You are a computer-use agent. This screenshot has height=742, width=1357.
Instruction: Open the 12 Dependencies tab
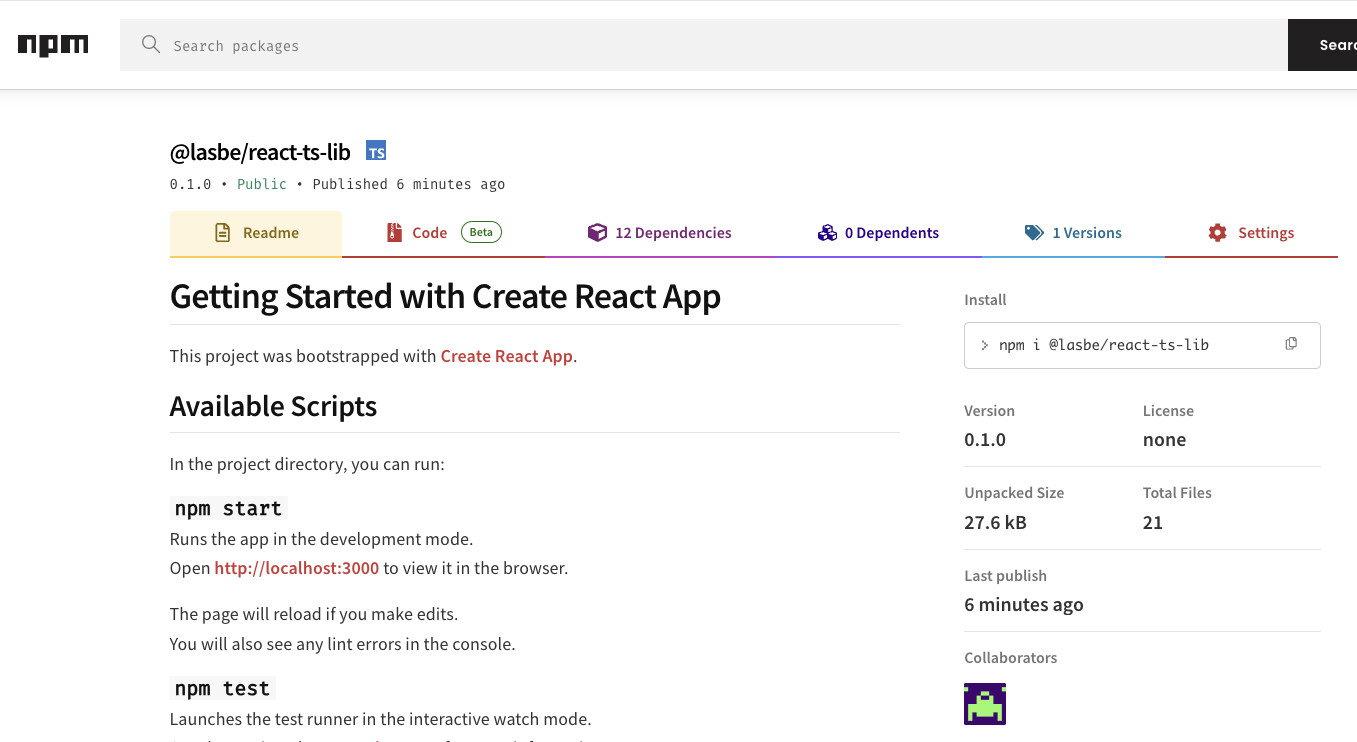[659, 234]
